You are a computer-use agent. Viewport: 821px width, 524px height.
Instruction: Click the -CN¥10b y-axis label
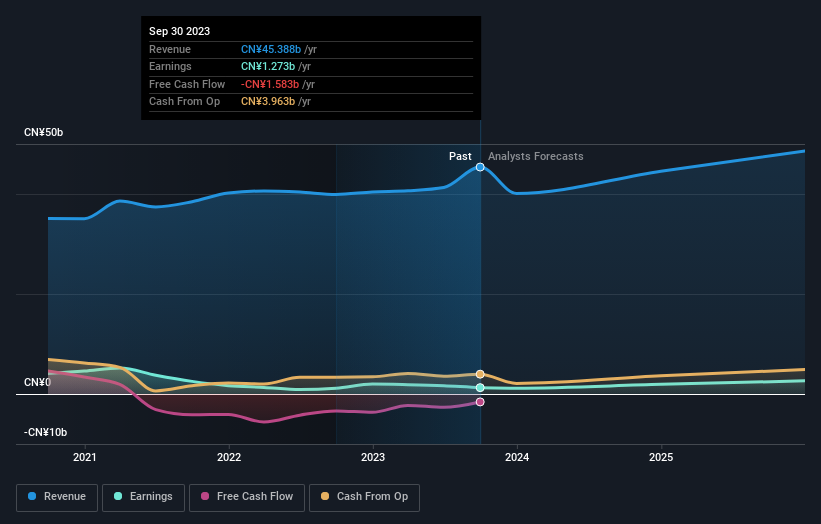click(45, 432)
